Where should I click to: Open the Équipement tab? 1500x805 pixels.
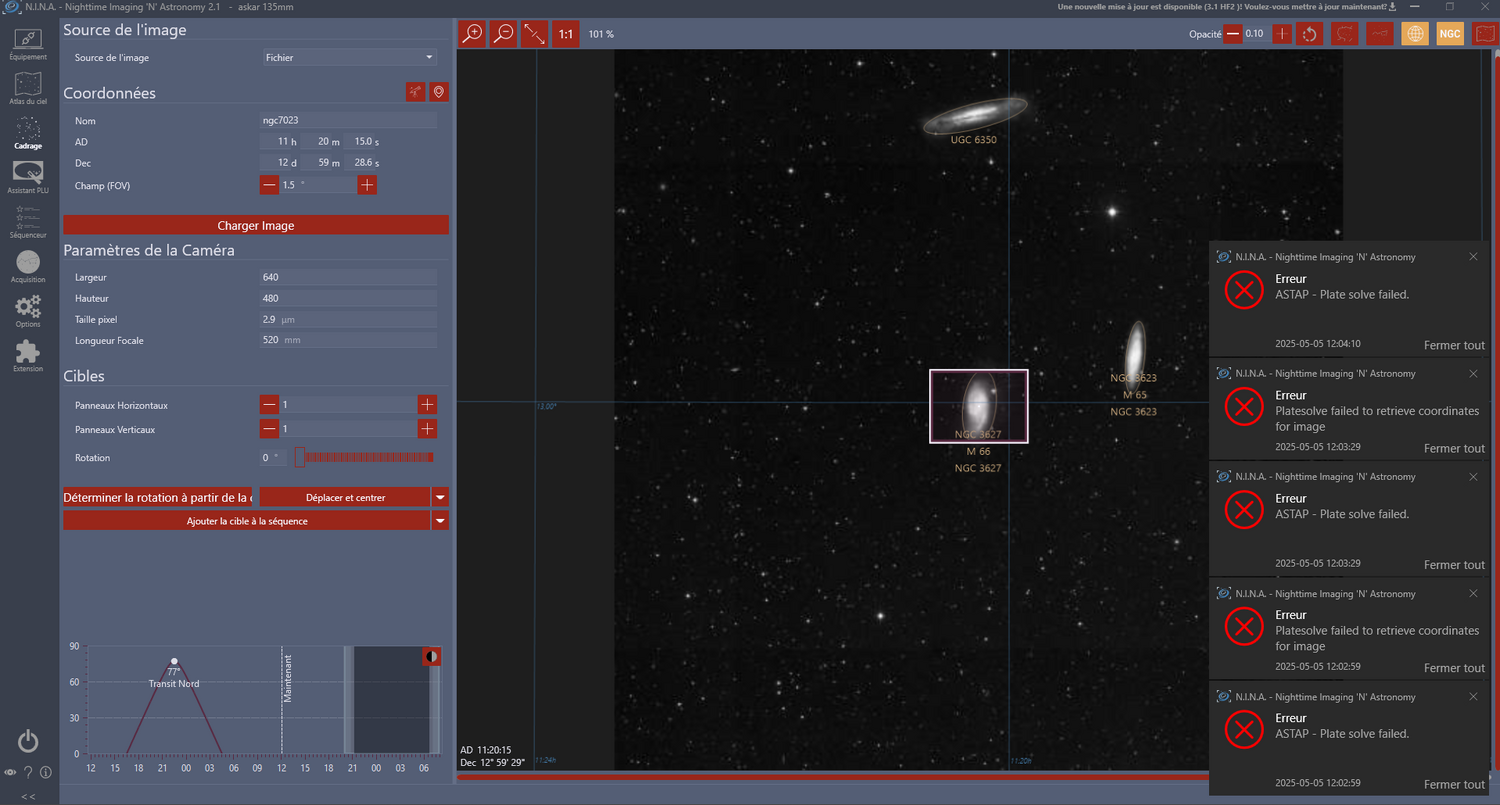(x=28, y=44)
